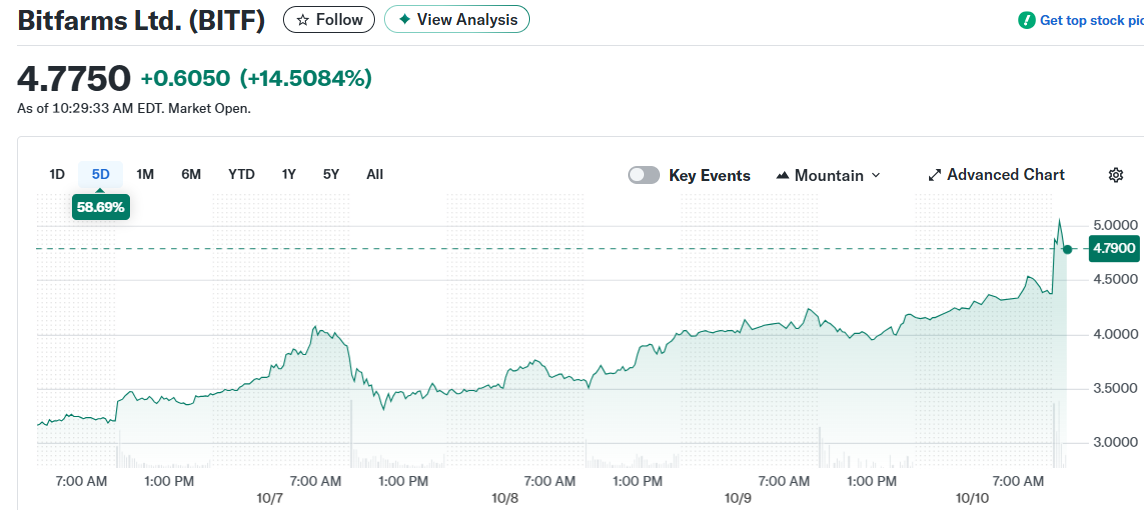Switch chart to 6M range
The width and height of the screenshot is (1144, 510).
pos(191,174)
